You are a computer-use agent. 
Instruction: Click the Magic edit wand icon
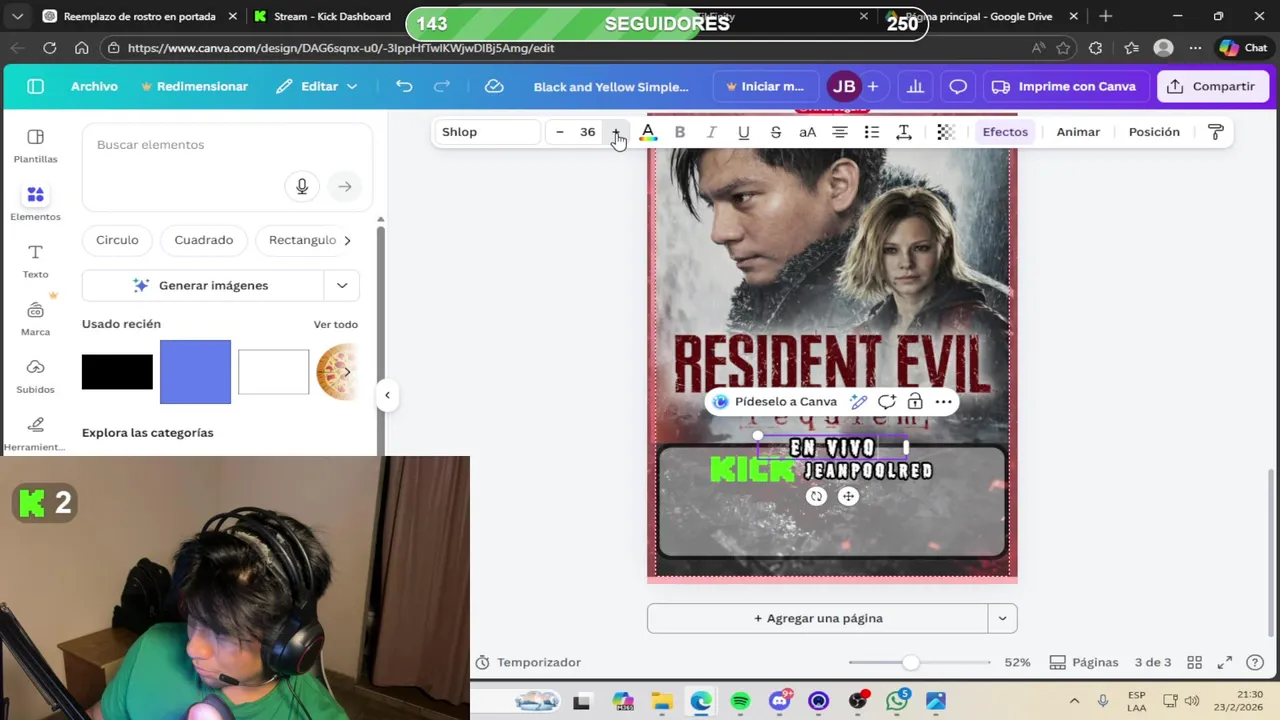click(858, 402)
